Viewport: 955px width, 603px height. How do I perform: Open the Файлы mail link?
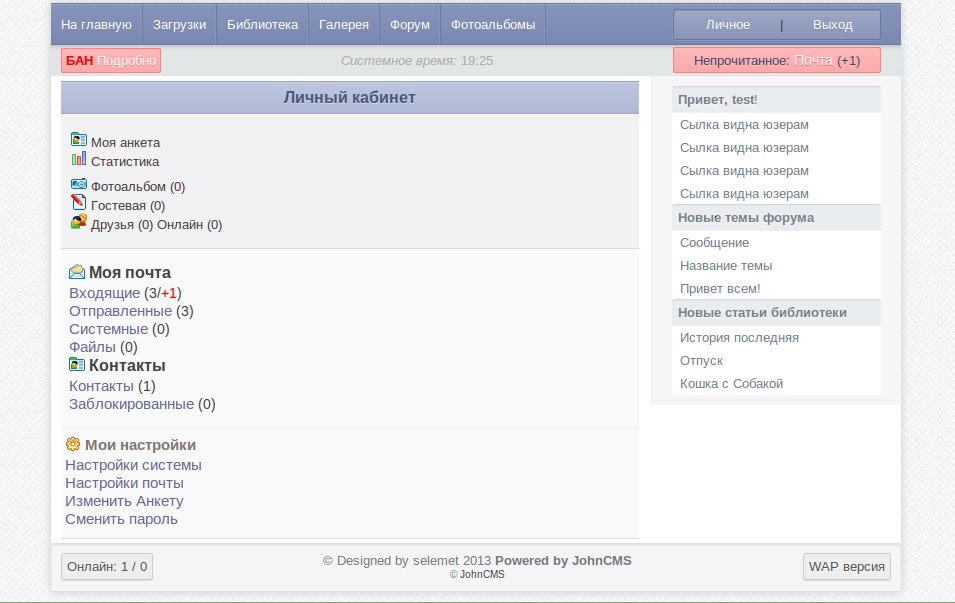click(92, 347)
